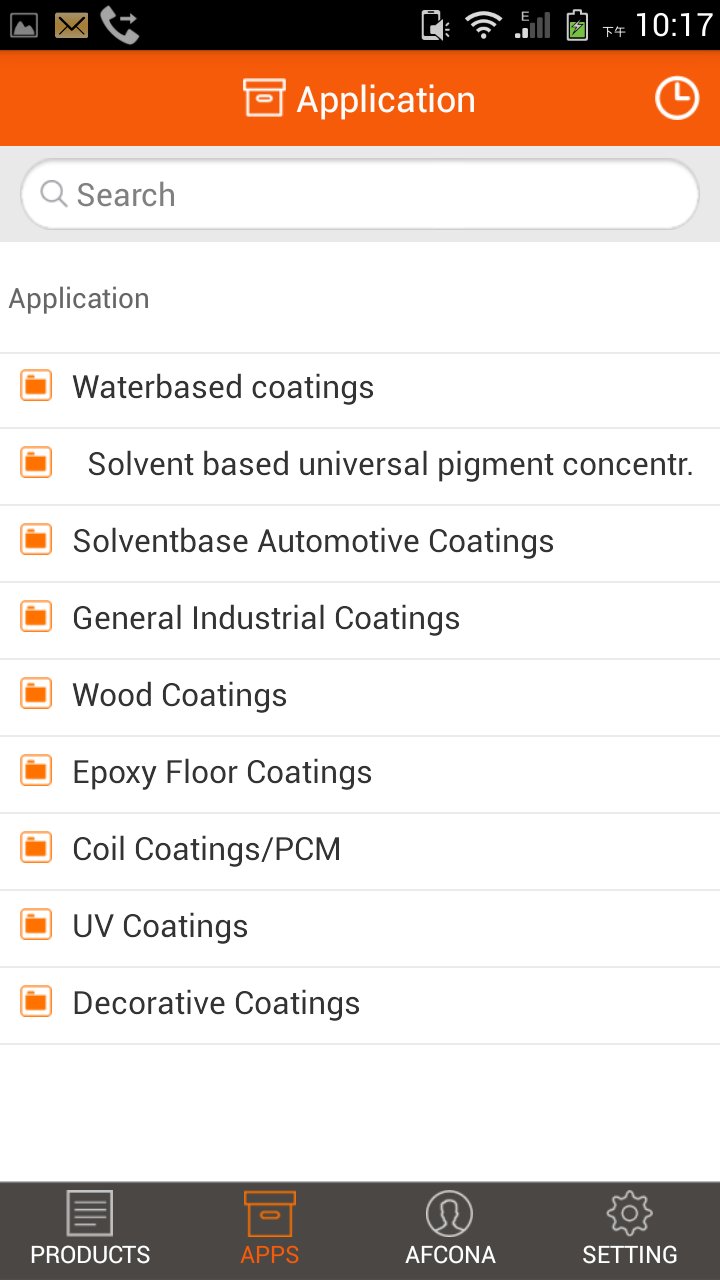Open Epoxy Floor Coatings list item
Image resolution: width=720 pixels, height=1280 pixels.
pyautogui.click(x=222, y=773)
